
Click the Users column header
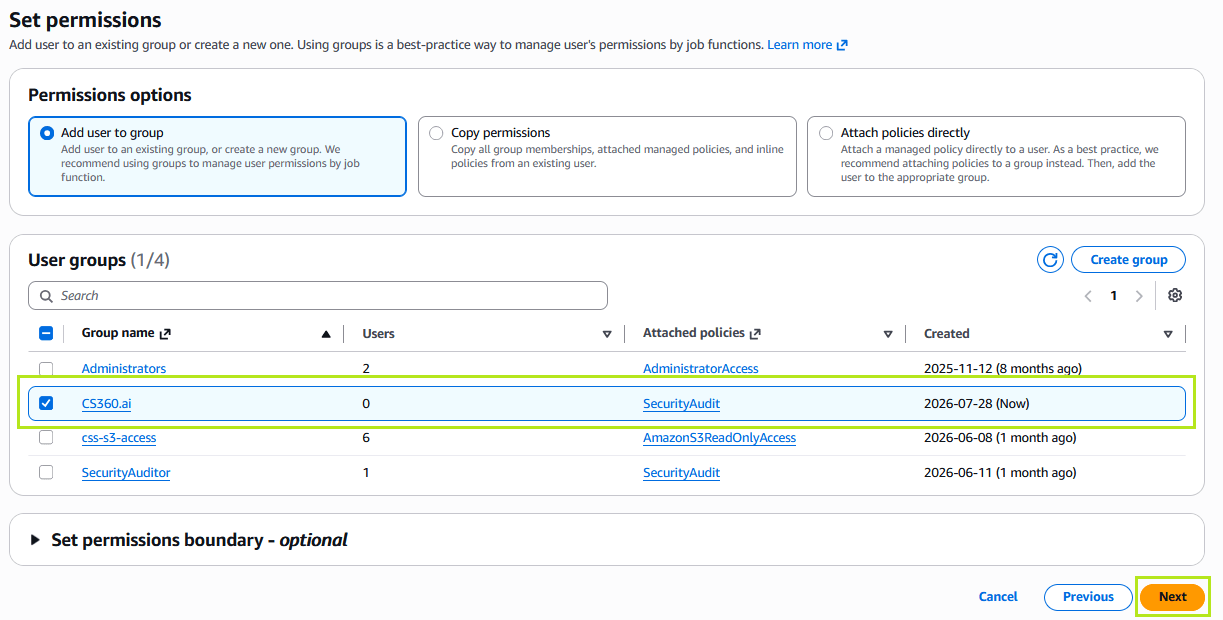[378, 334]
